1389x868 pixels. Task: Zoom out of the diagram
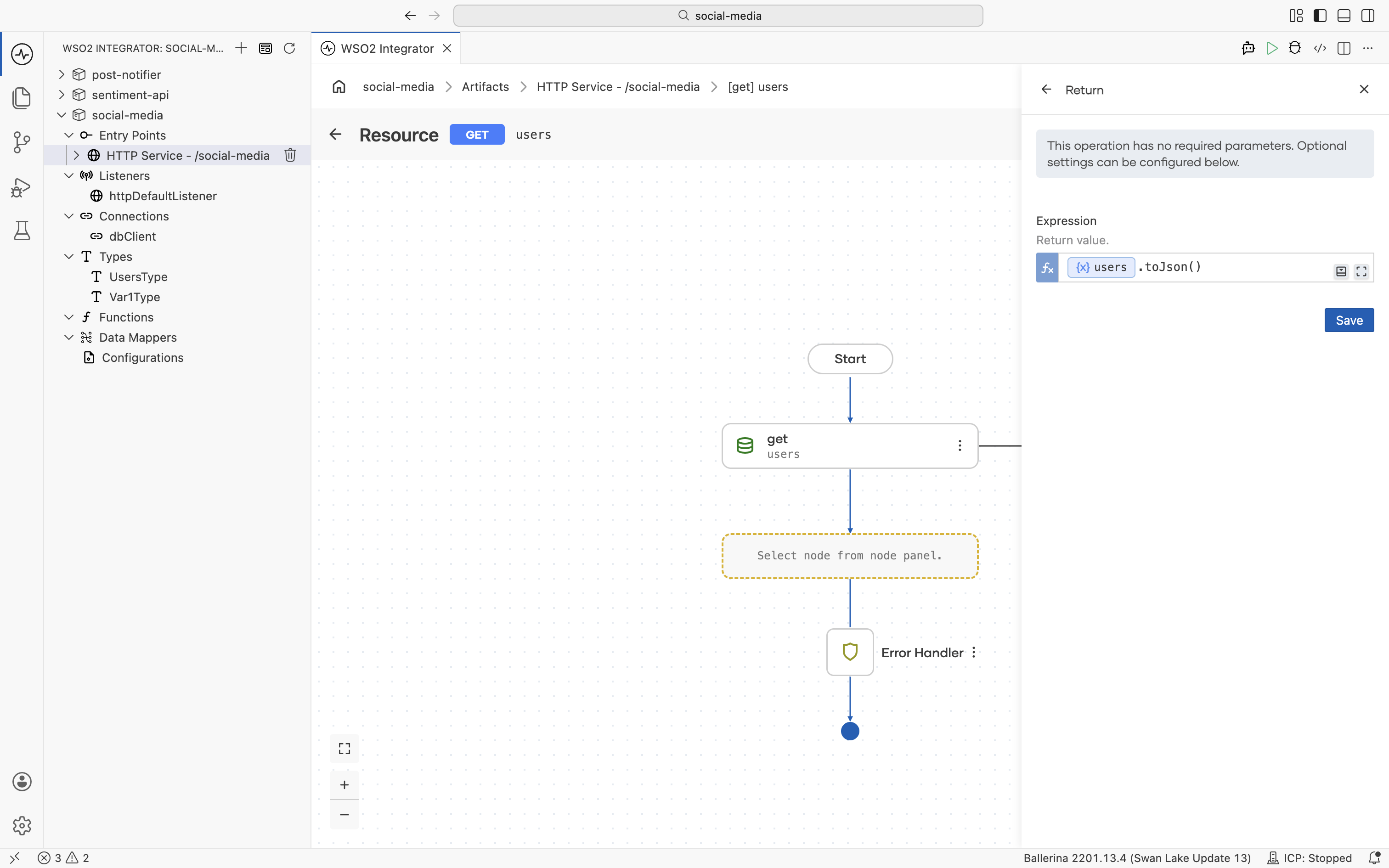click(x=344, y=815)
